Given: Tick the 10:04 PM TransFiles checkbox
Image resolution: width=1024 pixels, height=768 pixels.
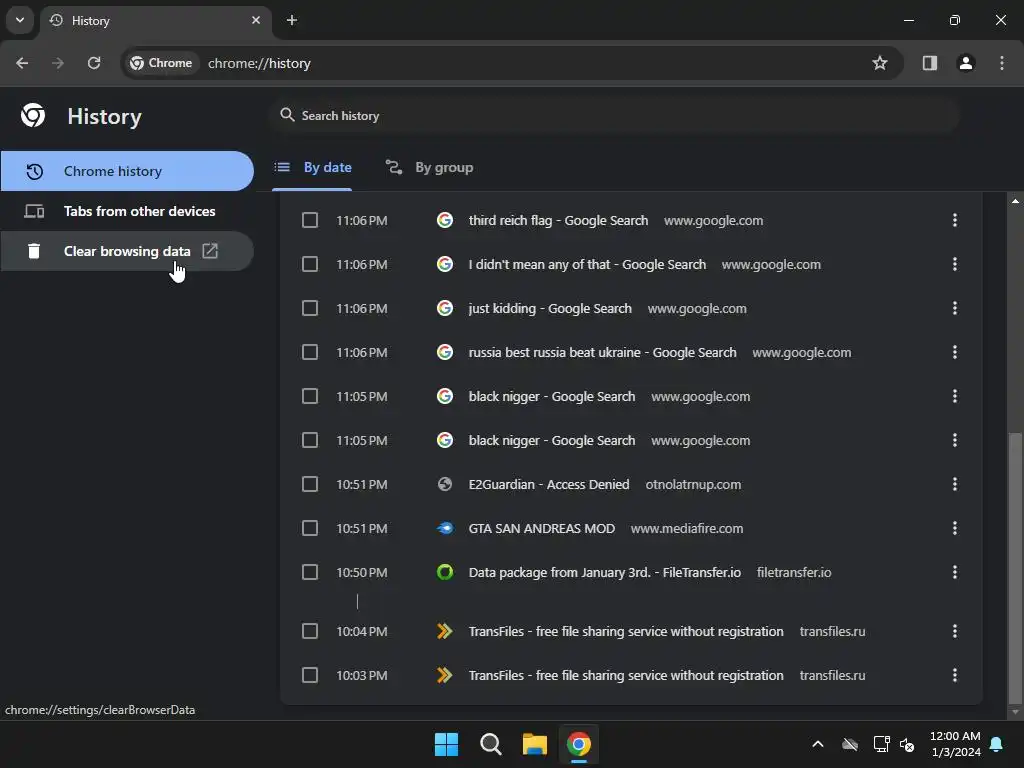Looking at the screenshot, I should tap(310, 631).
